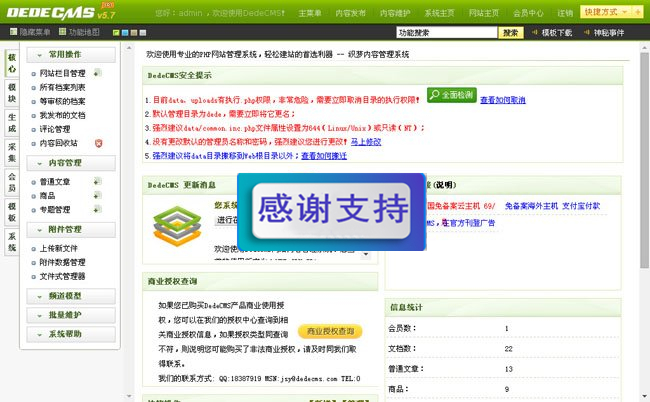Click the sidebar scroll-up arrow

tap(129, 48)
